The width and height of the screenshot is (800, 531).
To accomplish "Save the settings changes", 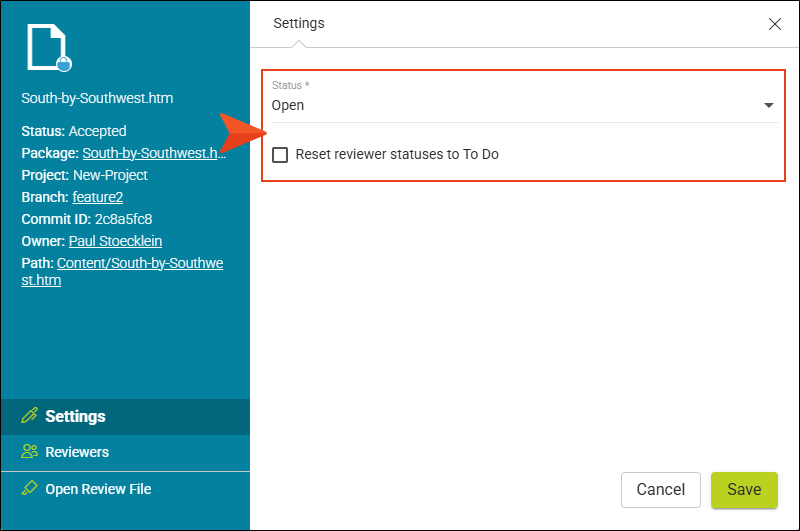I will click(744, 490).
